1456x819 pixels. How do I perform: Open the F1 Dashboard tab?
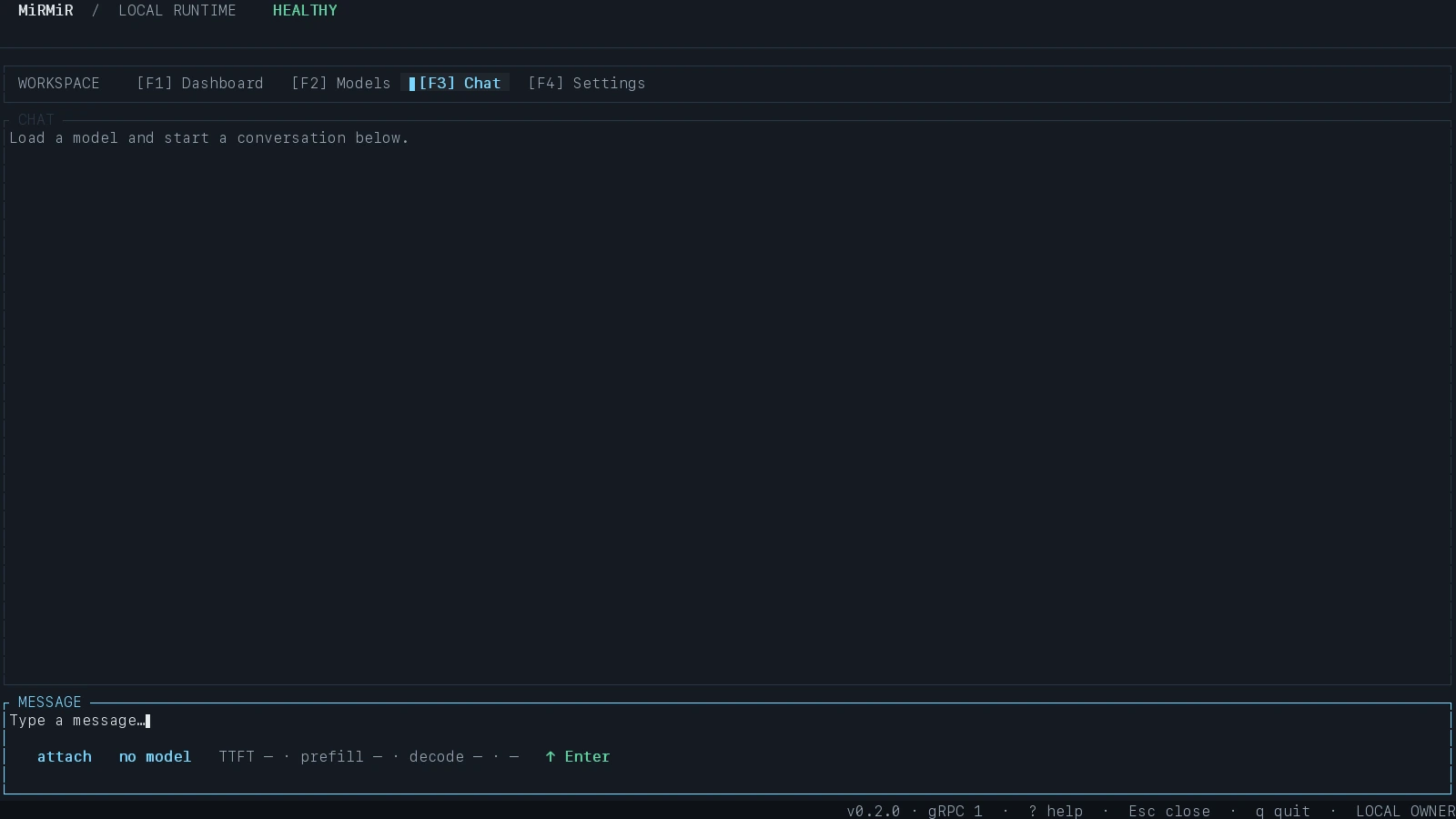199,83
